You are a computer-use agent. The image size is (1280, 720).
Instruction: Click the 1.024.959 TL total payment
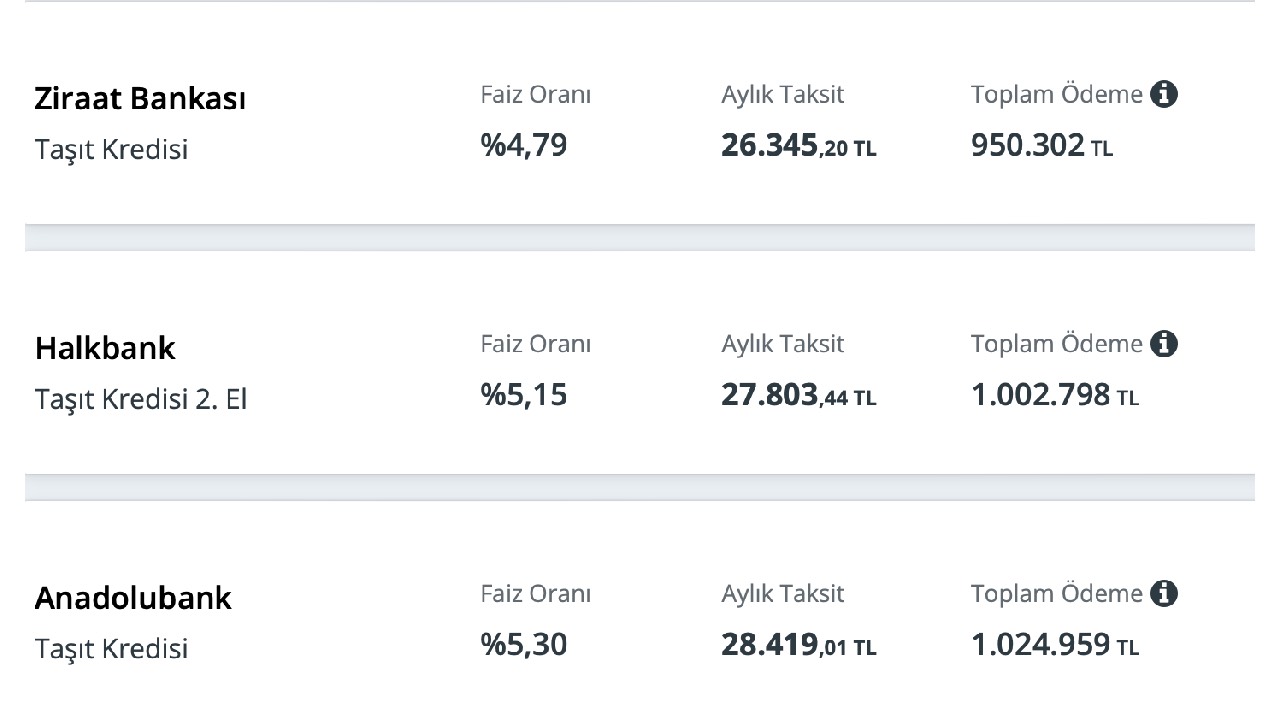coord(1055,645)
